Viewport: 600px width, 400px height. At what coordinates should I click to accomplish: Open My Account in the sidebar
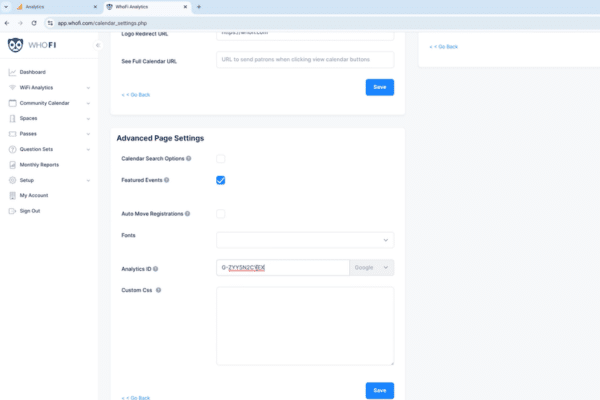tap(34, 196)
